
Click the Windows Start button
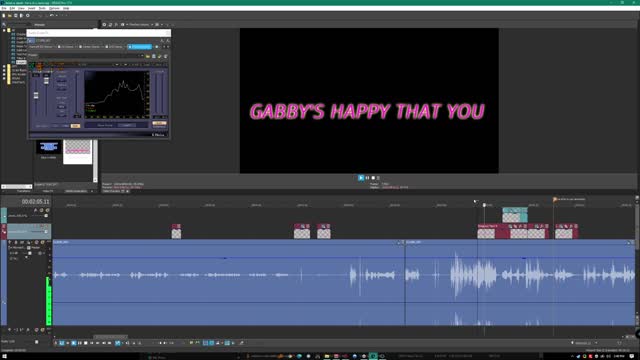pyautogui.click(x=5, y=356)
